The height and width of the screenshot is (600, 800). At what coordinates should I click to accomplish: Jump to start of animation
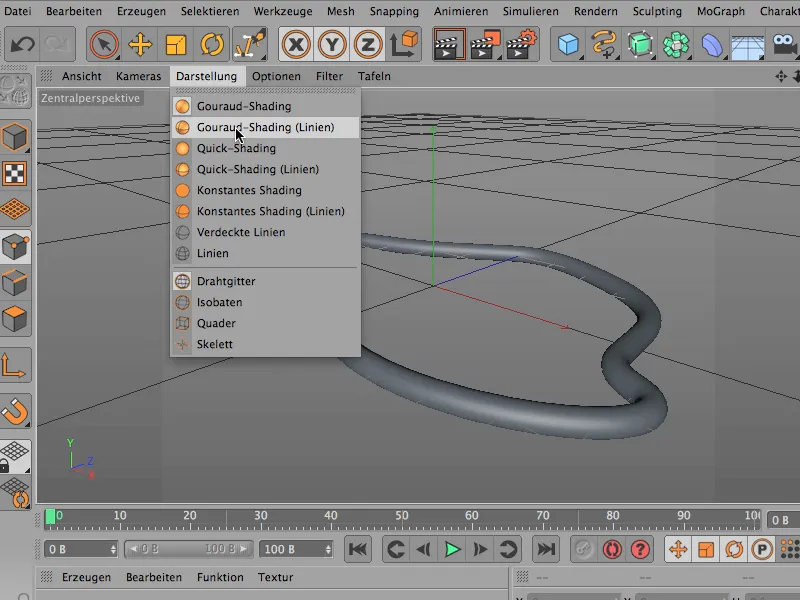click(x=358, y=549)
